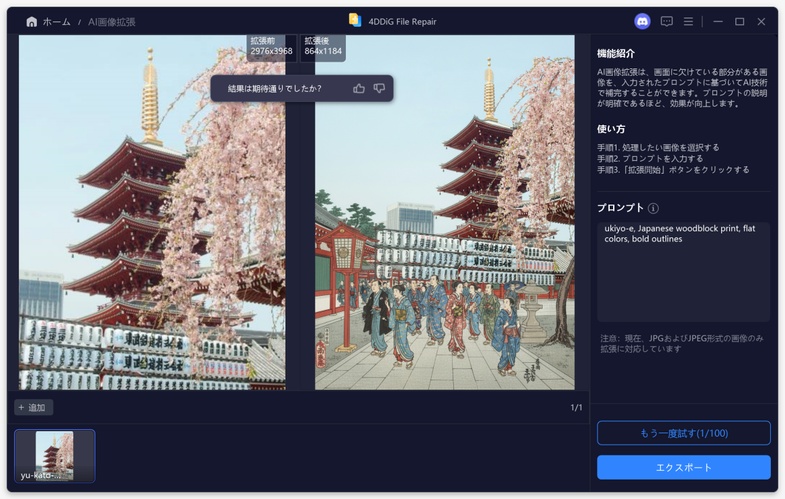This screenshot has height=499, width=785.
Task: Close the 4DDiG File Repair window
Action: [761, 22]
